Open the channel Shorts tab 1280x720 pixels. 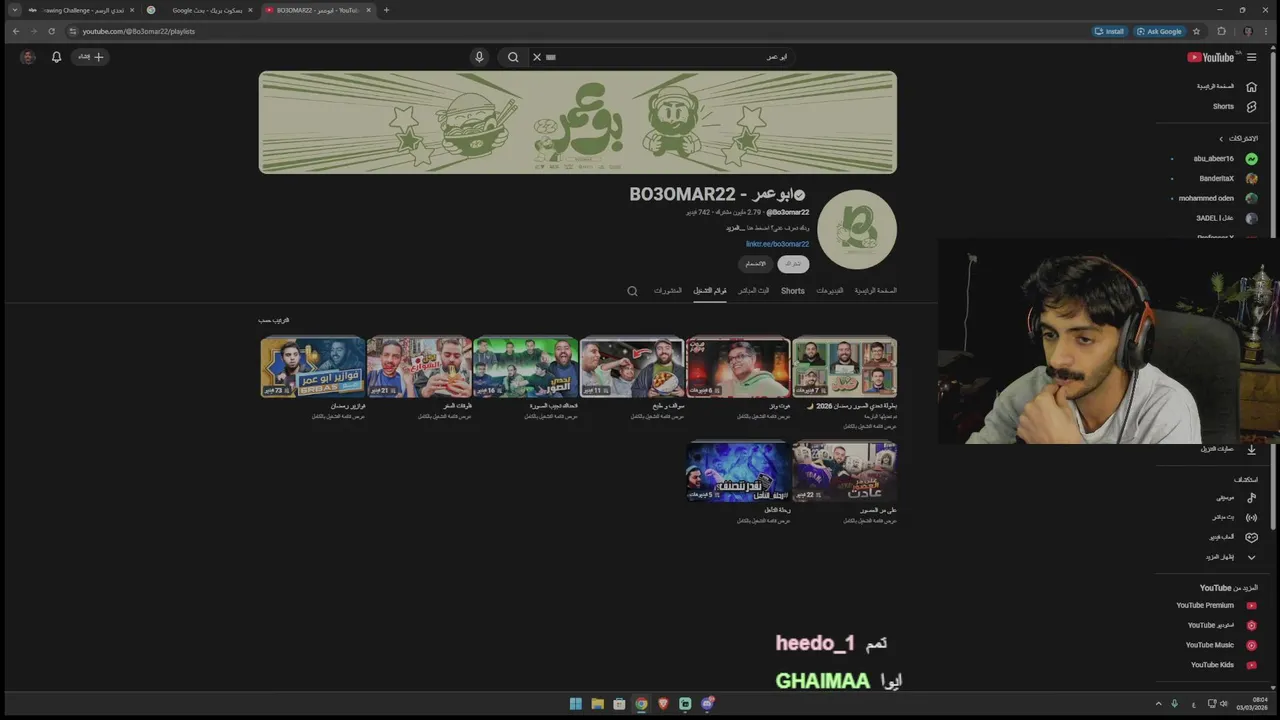coord(793,291)
